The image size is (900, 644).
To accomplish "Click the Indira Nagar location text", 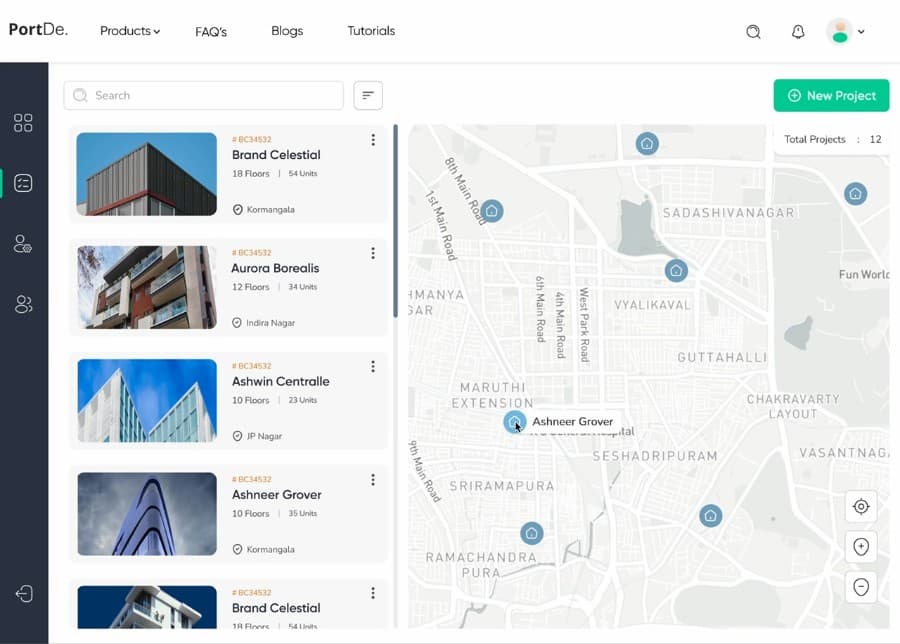I will pyautogui.click(x=270, y=323).
